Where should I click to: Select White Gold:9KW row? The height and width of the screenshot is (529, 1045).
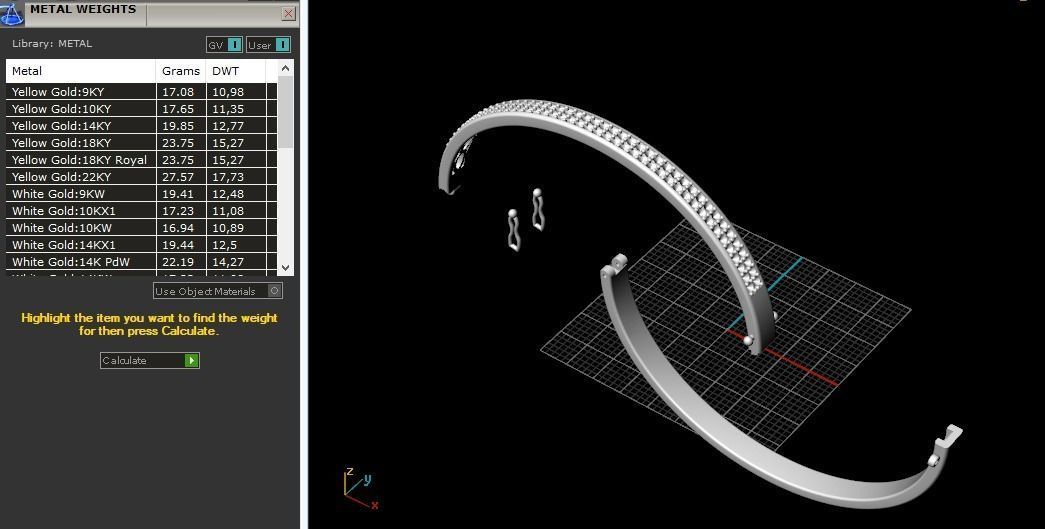pos(141,194)
